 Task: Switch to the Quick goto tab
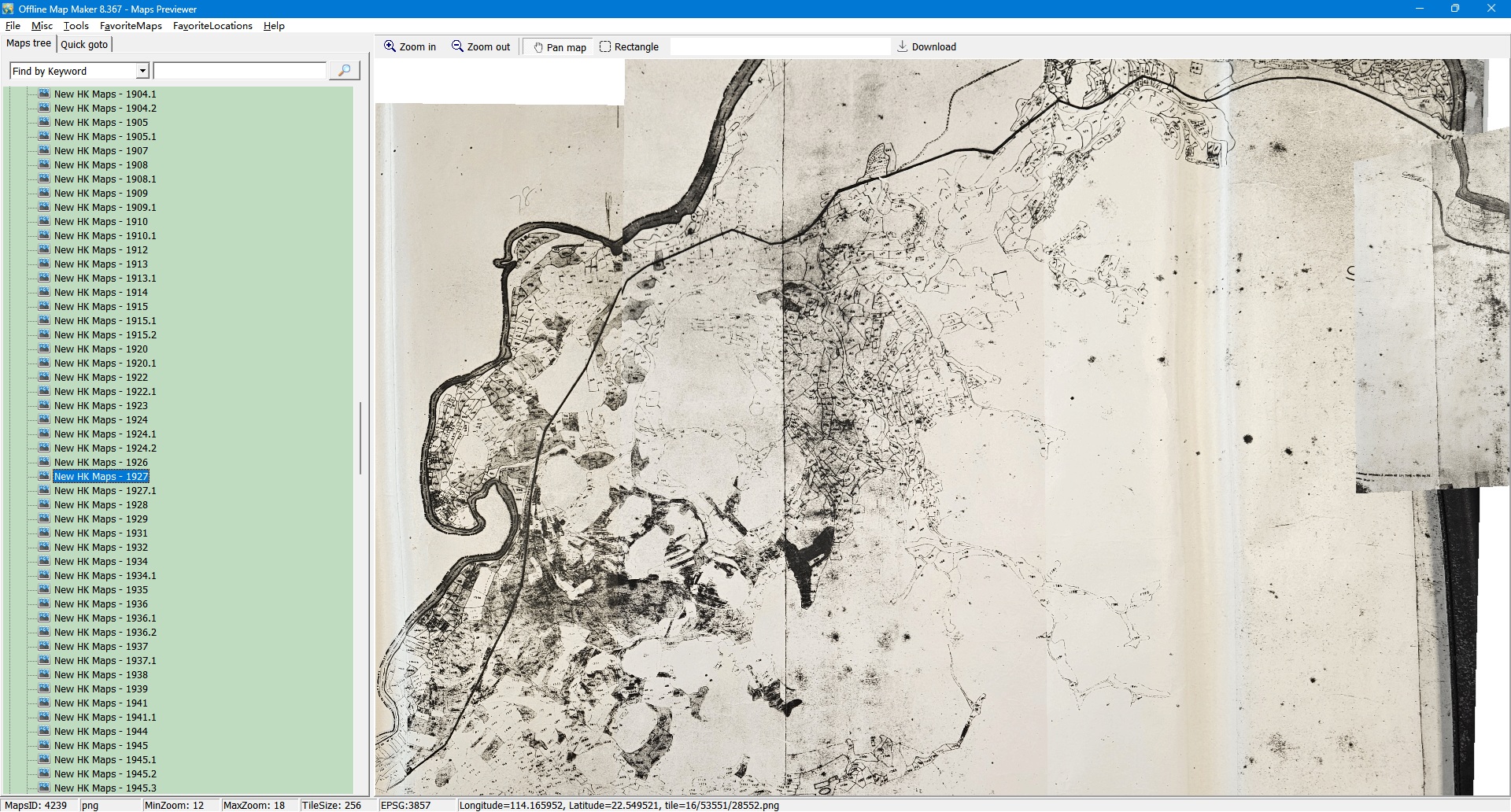point(84,44)
